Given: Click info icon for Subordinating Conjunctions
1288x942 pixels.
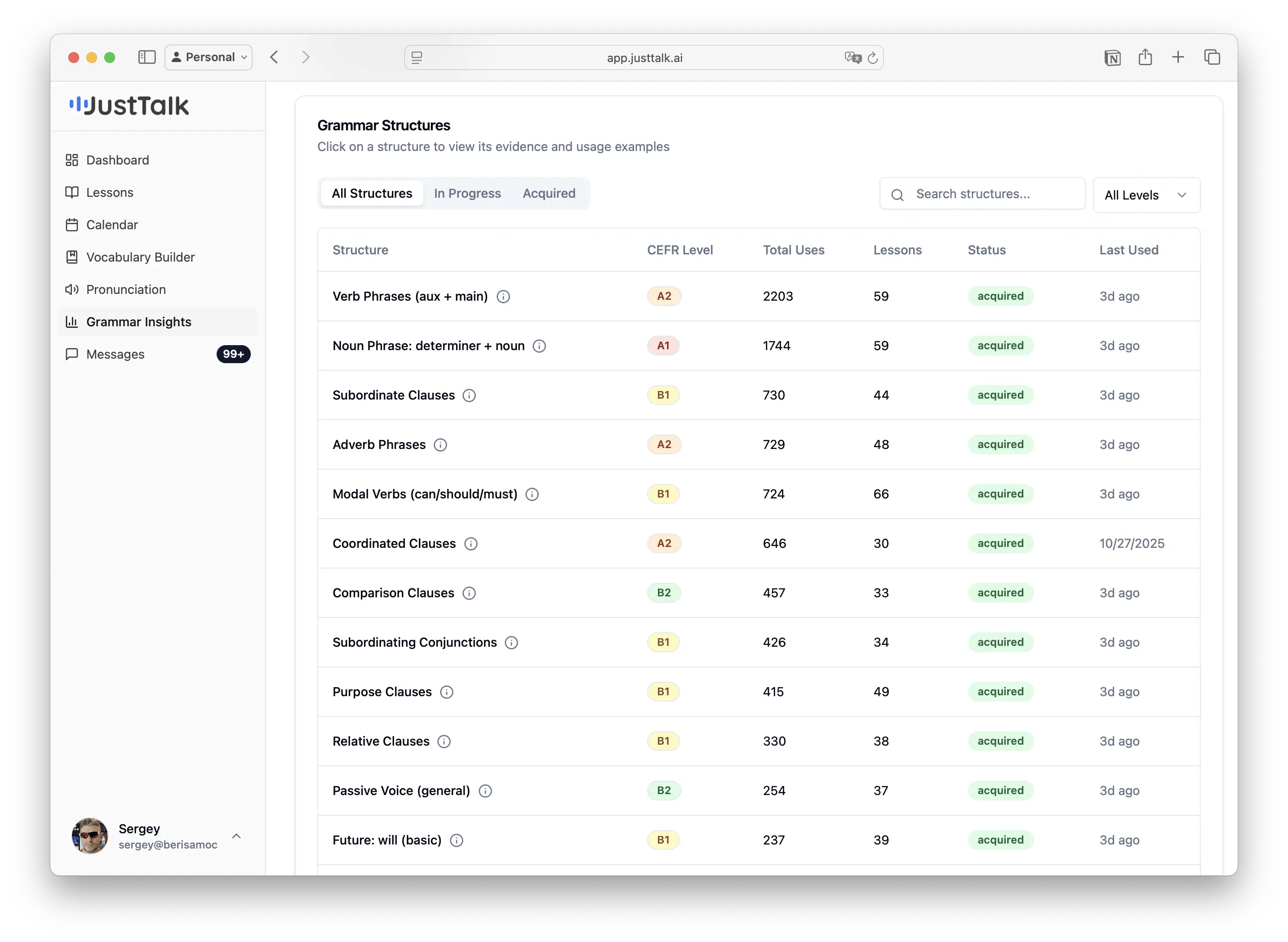Looking at the screenshot, I should (511, 643).
